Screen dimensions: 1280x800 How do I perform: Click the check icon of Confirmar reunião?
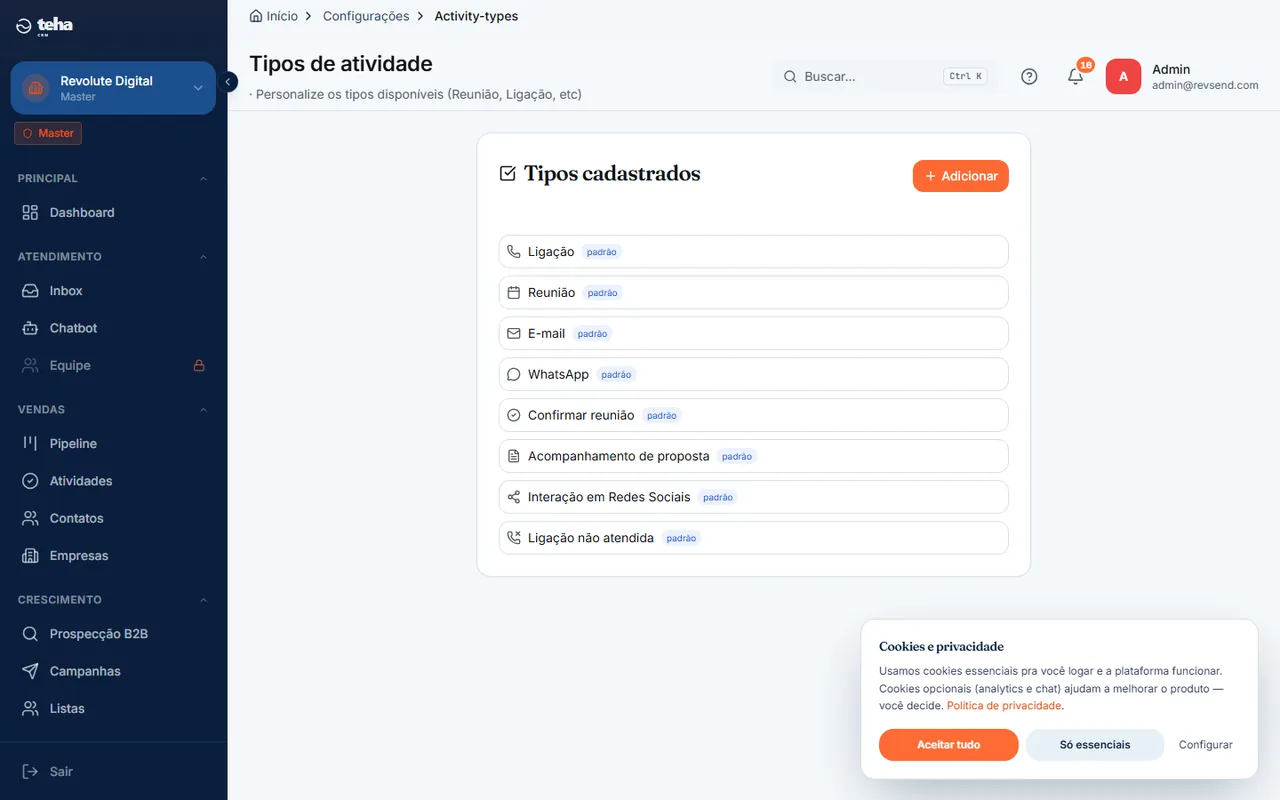click(x=514, y=415)
